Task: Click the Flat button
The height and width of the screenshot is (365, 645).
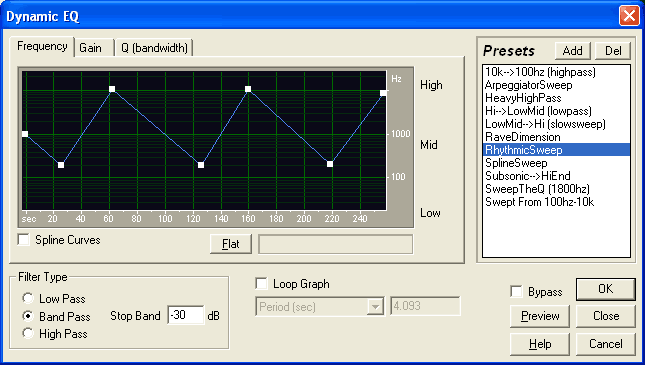Action: 231,244
